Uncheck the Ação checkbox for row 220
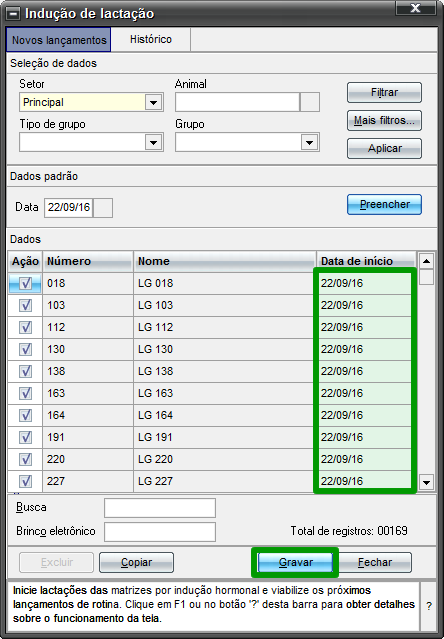The image size is (444, 639). click(25, 459)
